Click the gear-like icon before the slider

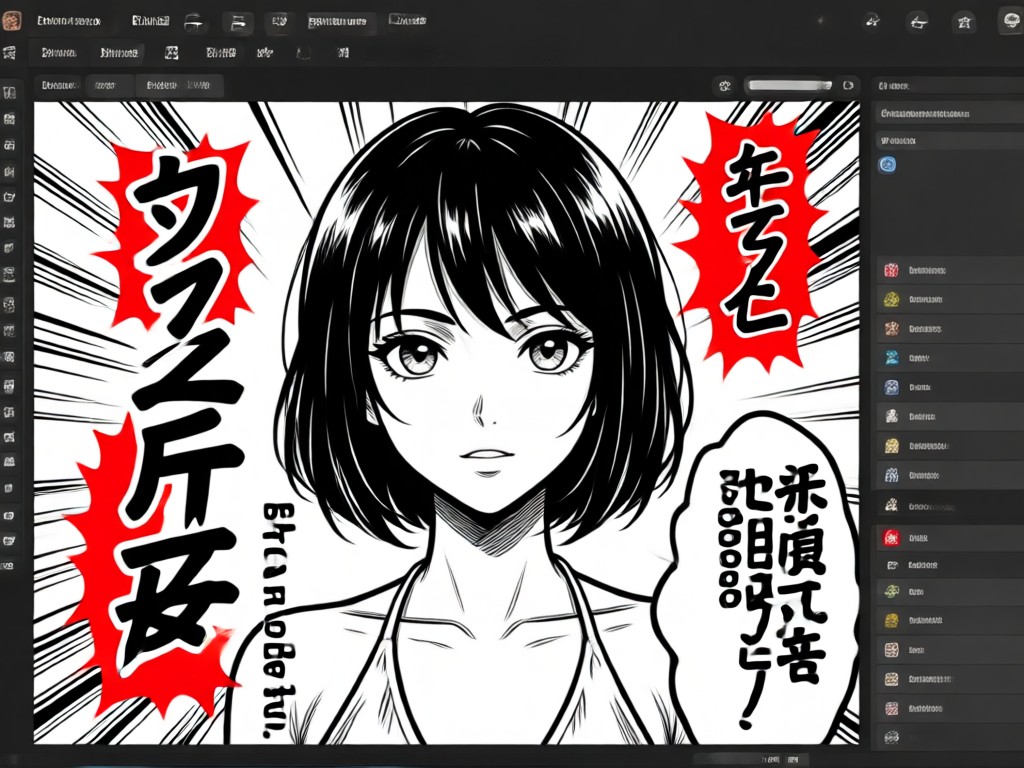[724, 86]
